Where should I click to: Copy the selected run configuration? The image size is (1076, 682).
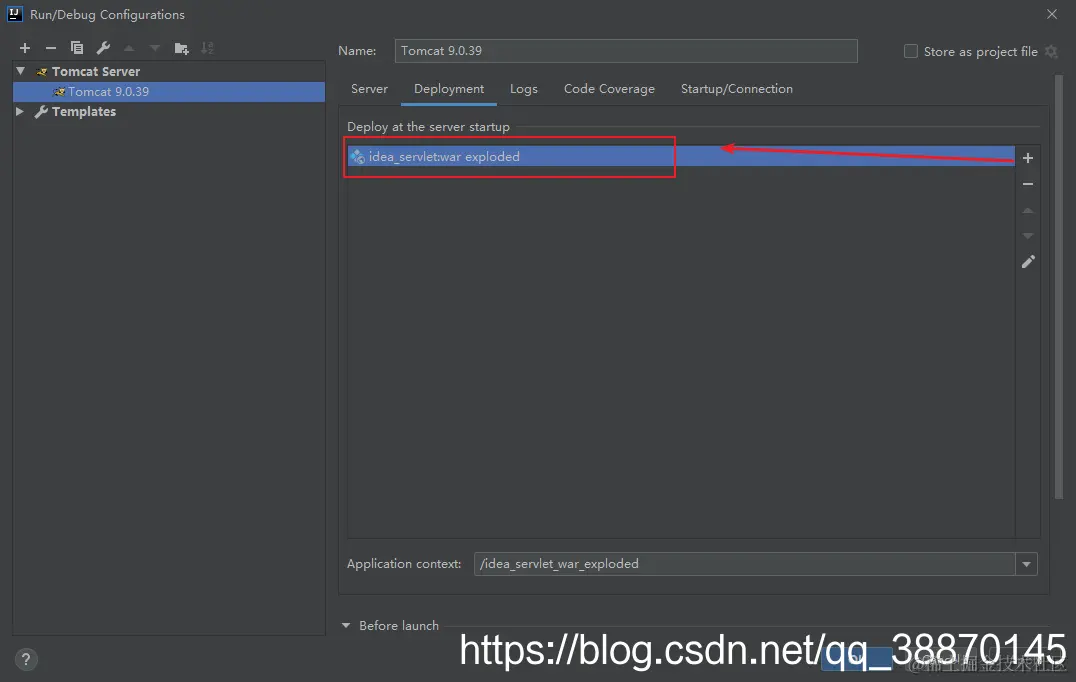click(77, 48)
